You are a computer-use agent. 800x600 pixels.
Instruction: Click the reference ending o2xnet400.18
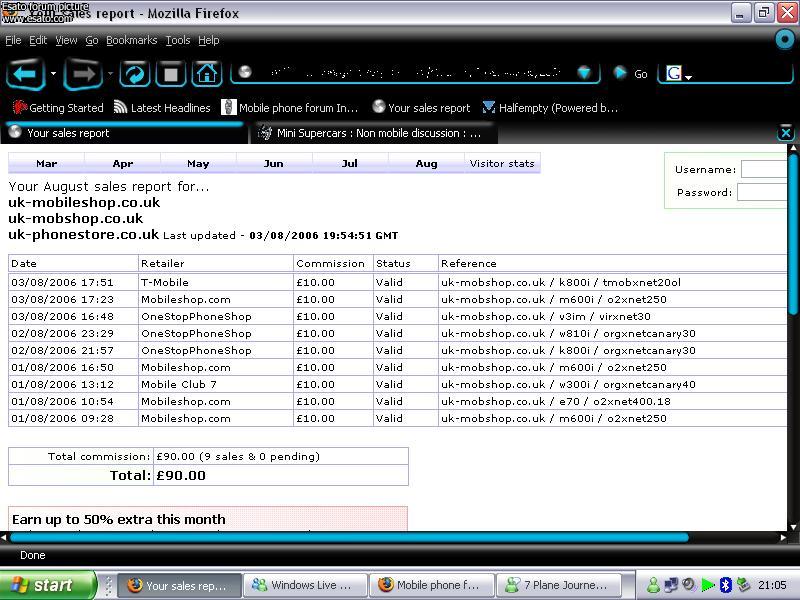click(556, 402)
